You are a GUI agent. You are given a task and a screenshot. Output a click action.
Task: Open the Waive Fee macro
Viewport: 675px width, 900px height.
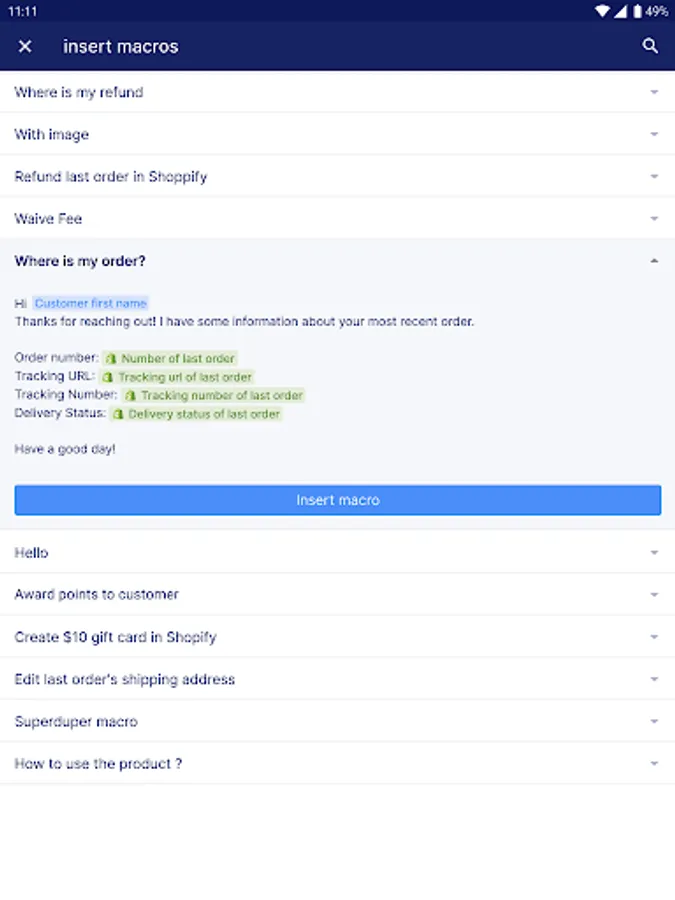click(x=48, y=219)
